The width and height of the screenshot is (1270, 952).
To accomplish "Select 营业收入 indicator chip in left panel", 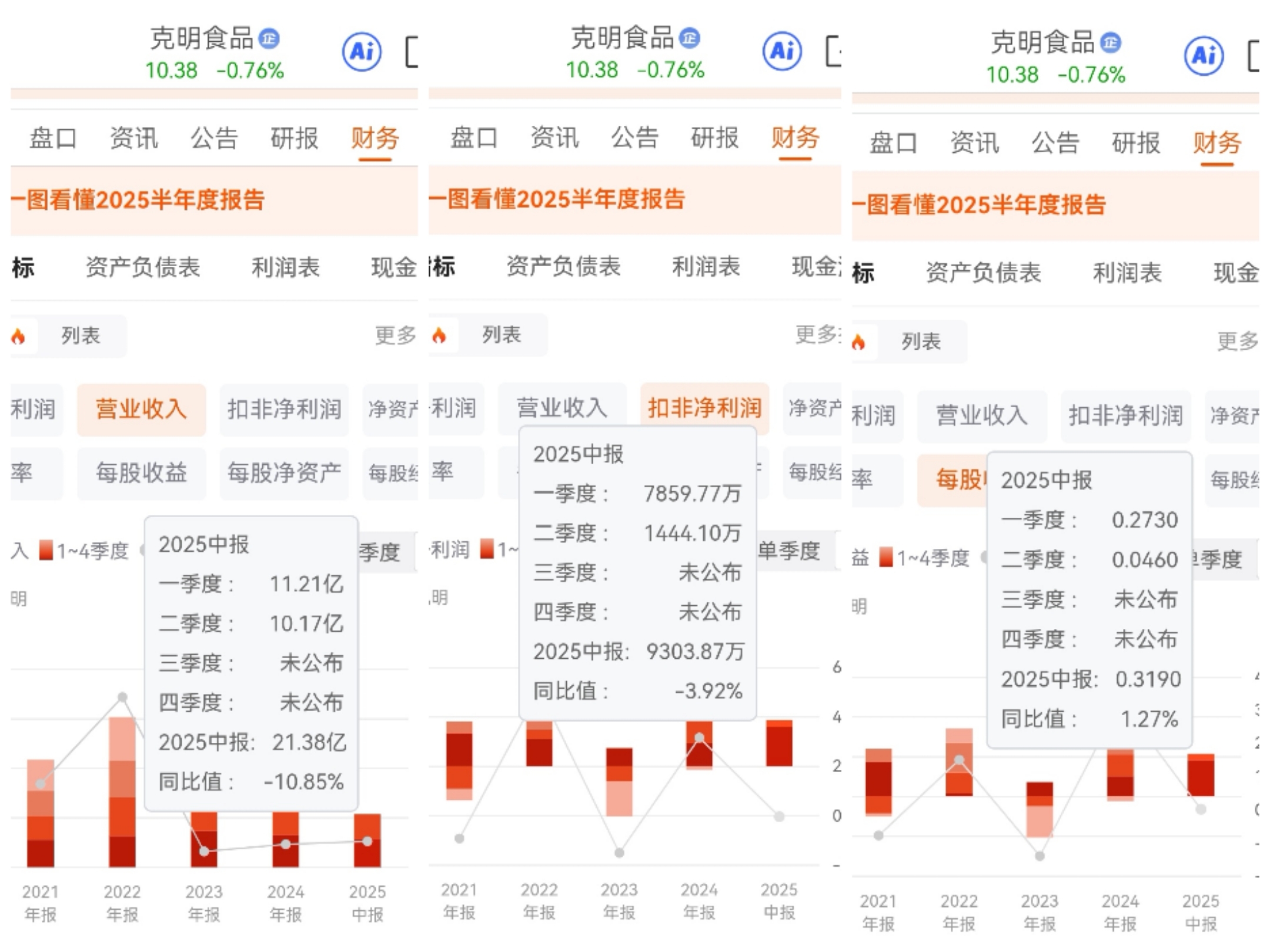I will coord(142,410).
